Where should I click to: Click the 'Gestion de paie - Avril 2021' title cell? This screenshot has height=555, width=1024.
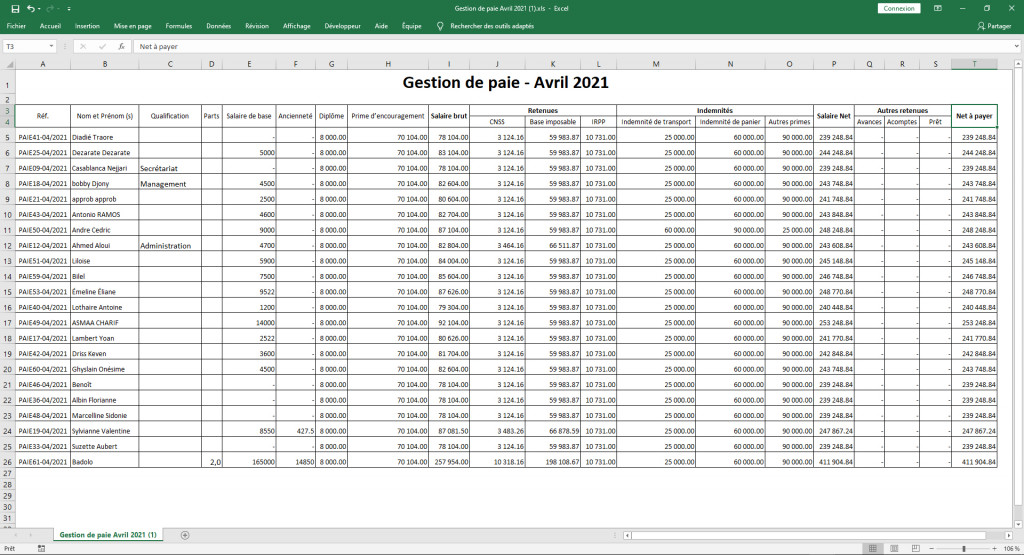pyautogui.click(x=505, y=83)
